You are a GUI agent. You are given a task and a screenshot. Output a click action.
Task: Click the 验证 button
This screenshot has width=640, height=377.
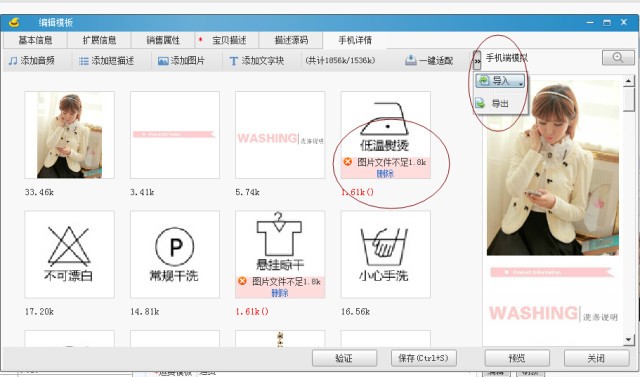344,358
